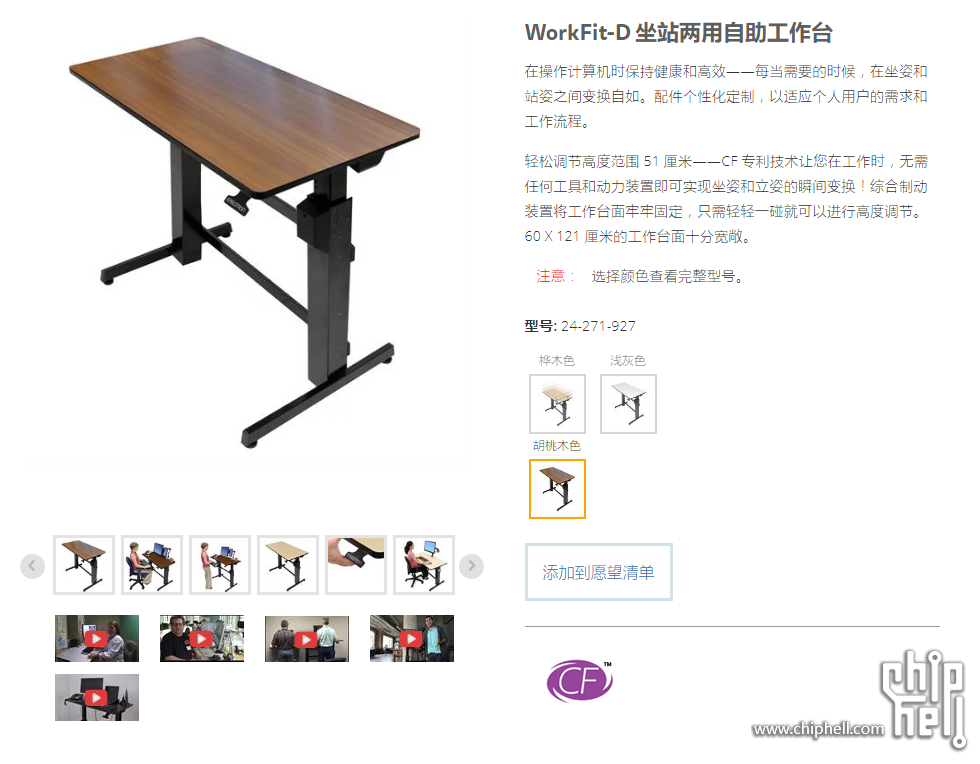View the birch desk thumbnail
Viewport: 980px width, 764px height.
288,565
